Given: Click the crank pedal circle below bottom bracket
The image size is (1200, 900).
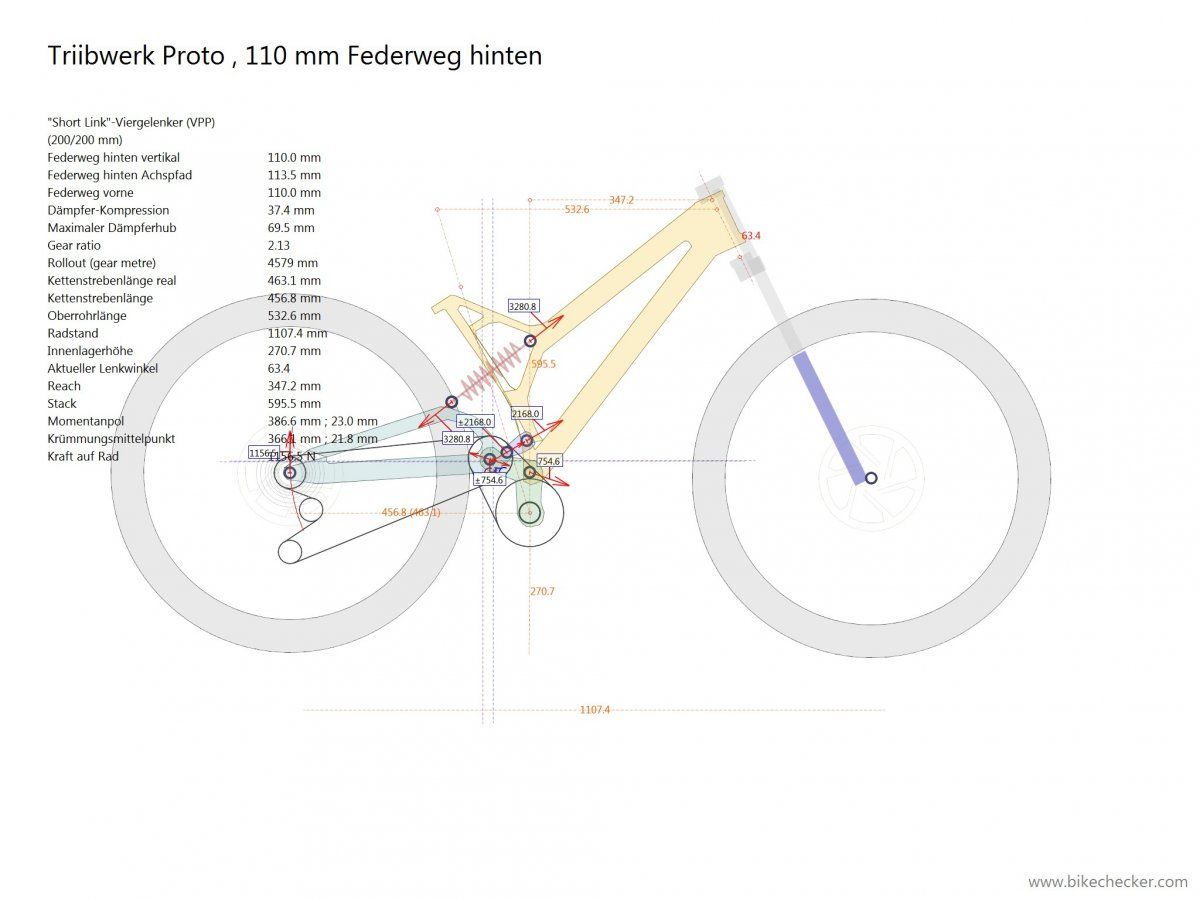Looking at the screenshot, I should tap(530, 513).
